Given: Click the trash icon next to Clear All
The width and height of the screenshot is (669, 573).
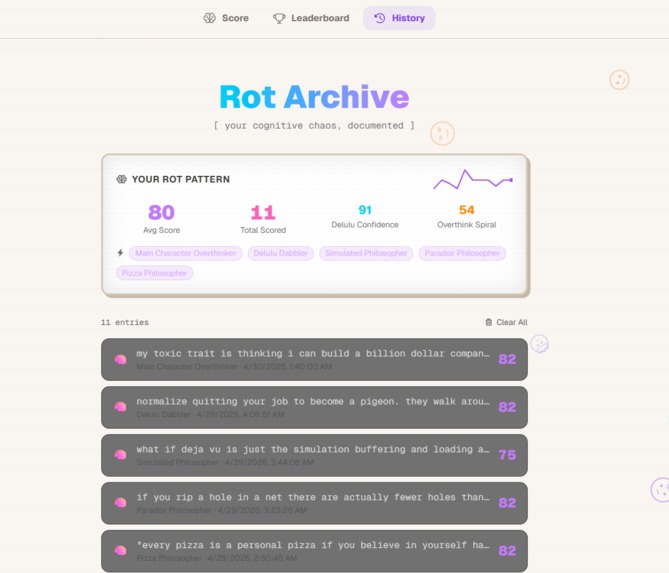Looking at the screenshot, I should (x=489, y=322).
